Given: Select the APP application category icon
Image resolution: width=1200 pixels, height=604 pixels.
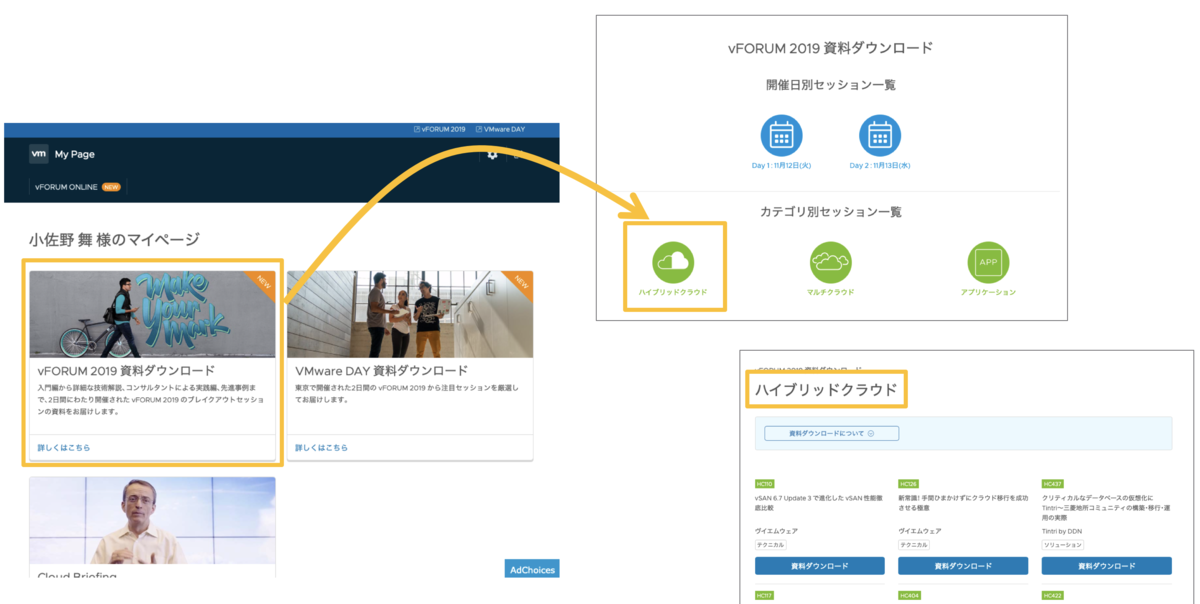Looking at the screenshot, I should coord(988,262).
